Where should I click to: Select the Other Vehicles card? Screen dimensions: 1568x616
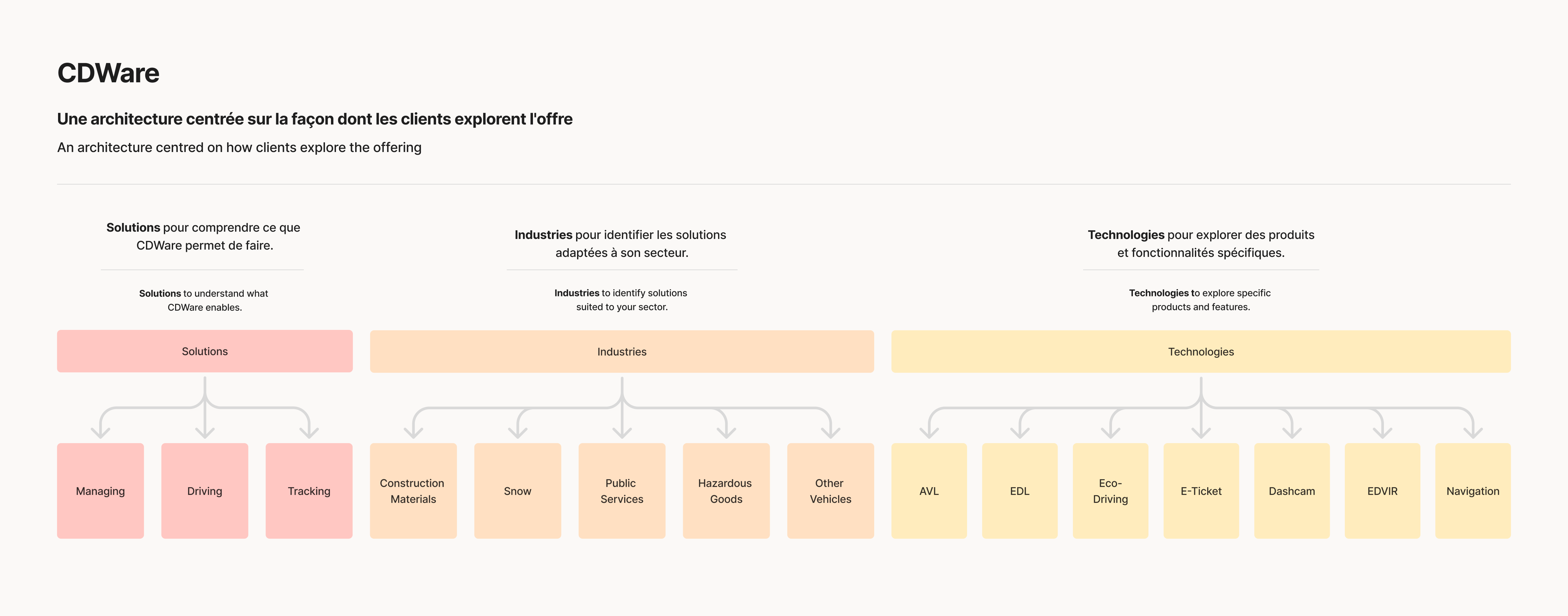point(830,491)
